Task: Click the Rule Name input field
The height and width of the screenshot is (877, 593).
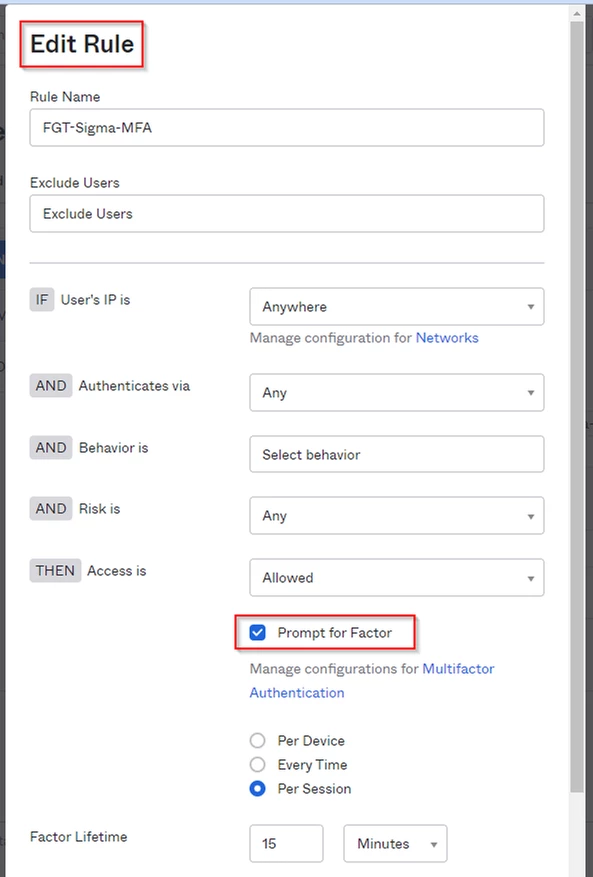Action: point(286,128)
